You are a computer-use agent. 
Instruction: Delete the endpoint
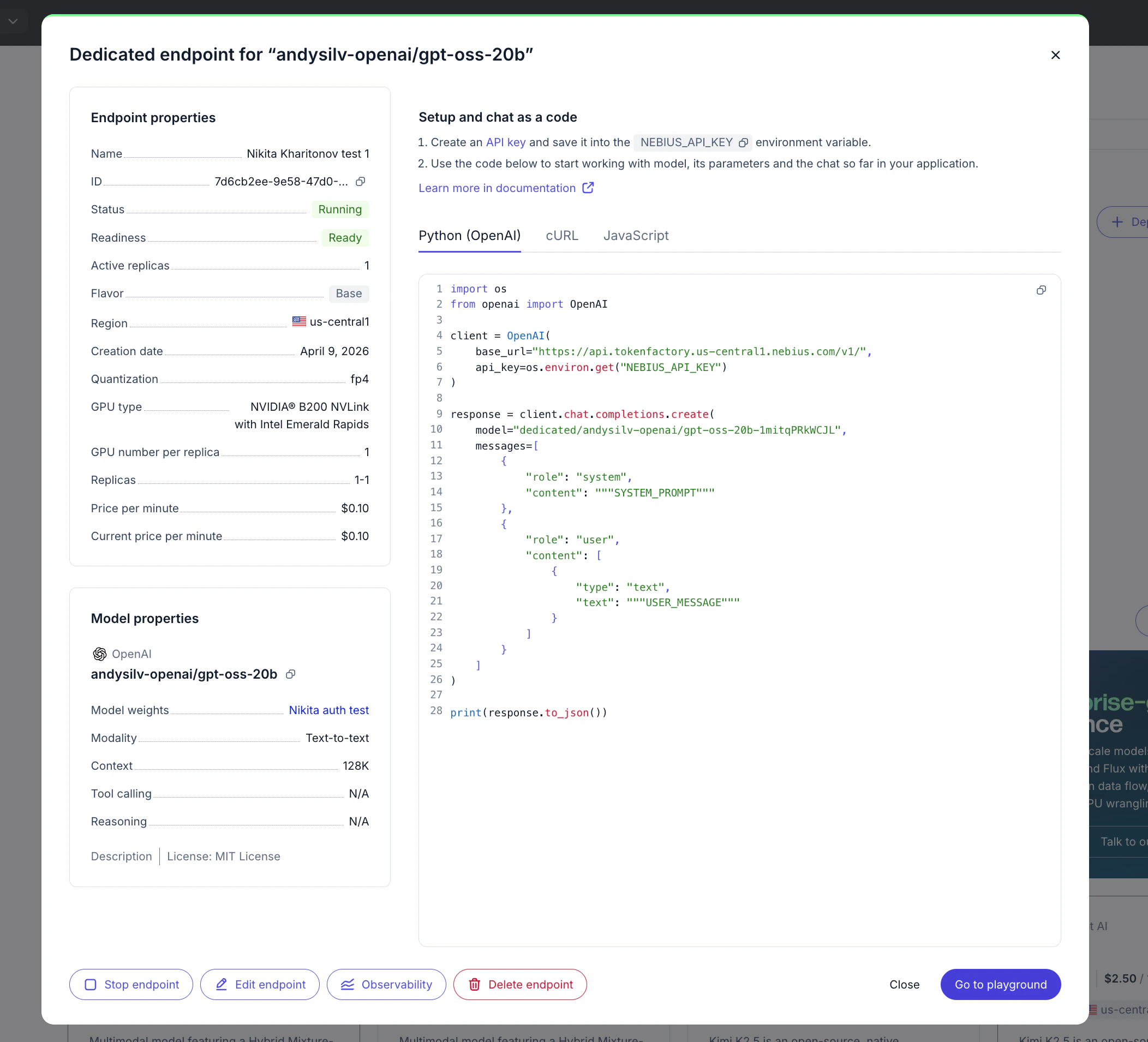(520, 985)
